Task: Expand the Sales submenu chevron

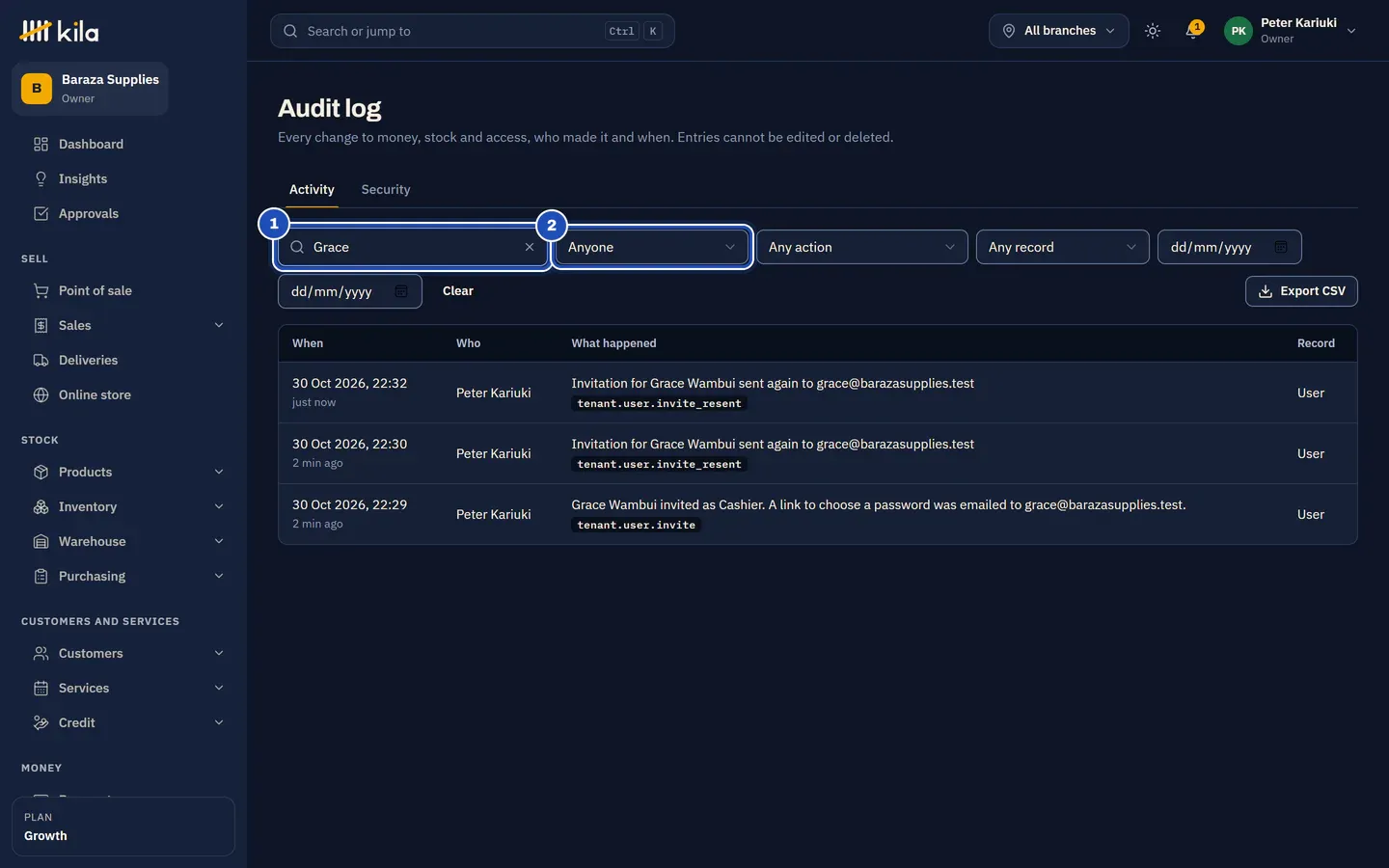Action: (x=219, y=325)
